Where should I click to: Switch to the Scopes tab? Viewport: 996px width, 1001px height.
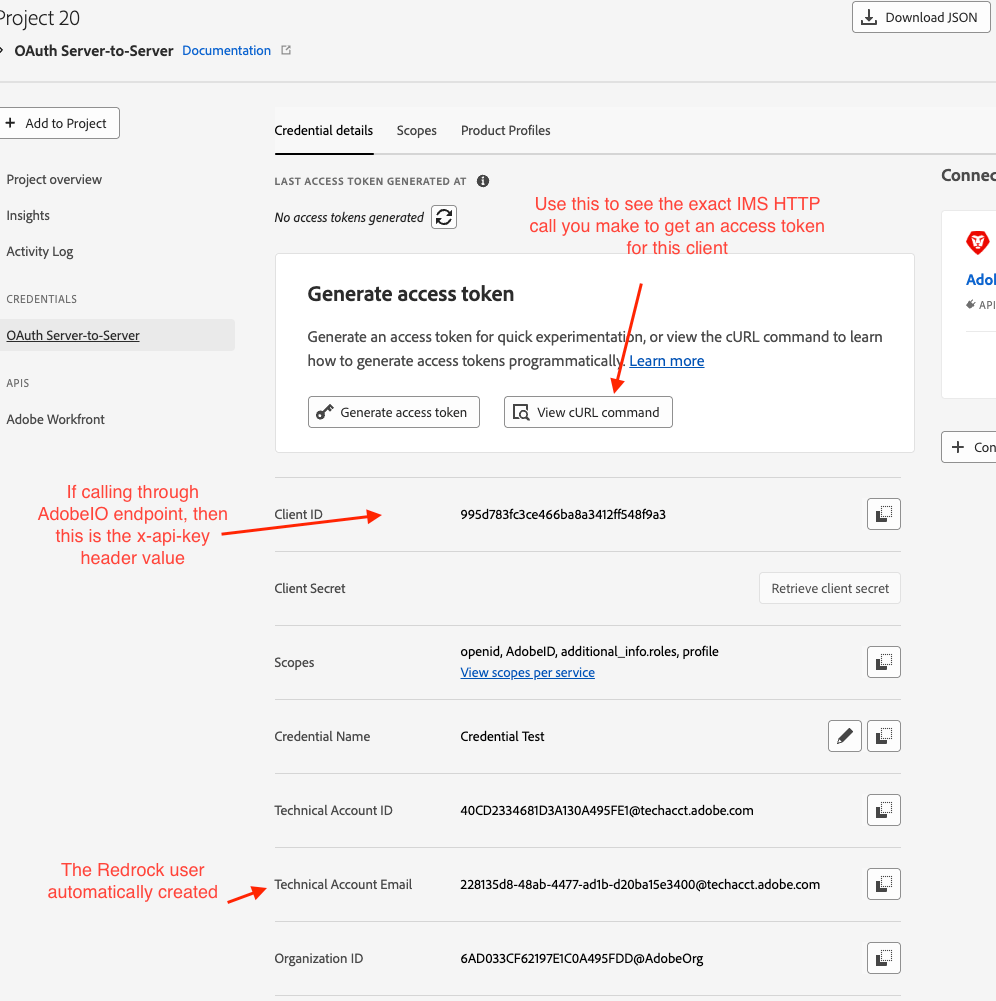click(416, 130)
